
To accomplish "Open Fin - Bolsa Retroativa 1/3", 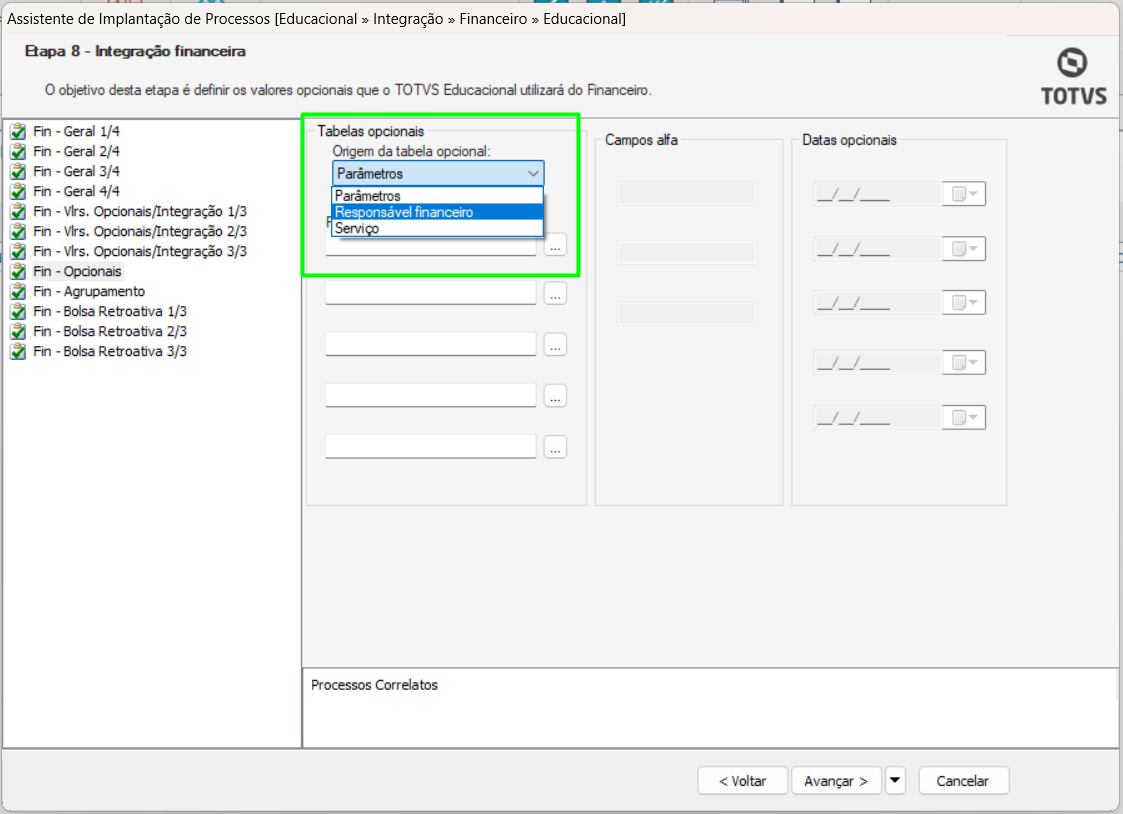I will (110, 311).
